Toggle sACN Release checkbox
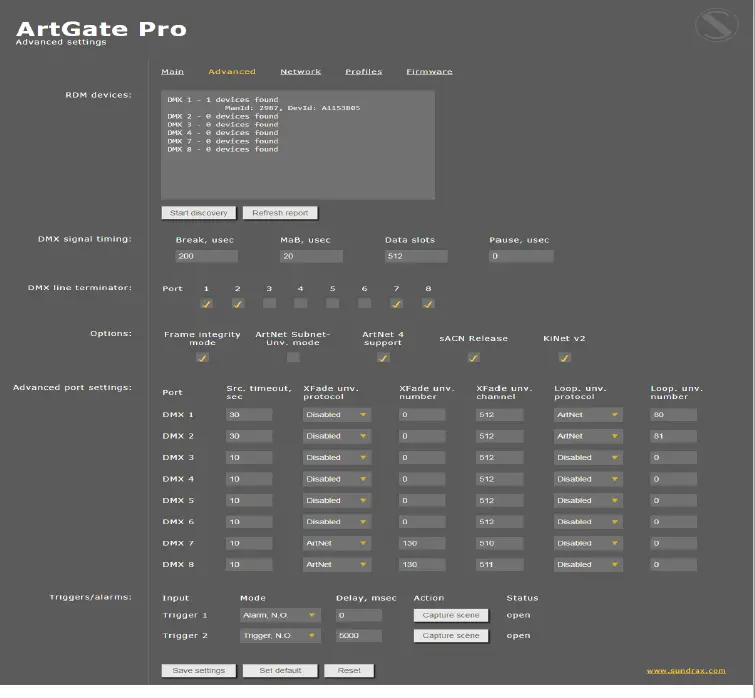Image resolution: width=755 pixels, height=698 pixels. (474, 357)
